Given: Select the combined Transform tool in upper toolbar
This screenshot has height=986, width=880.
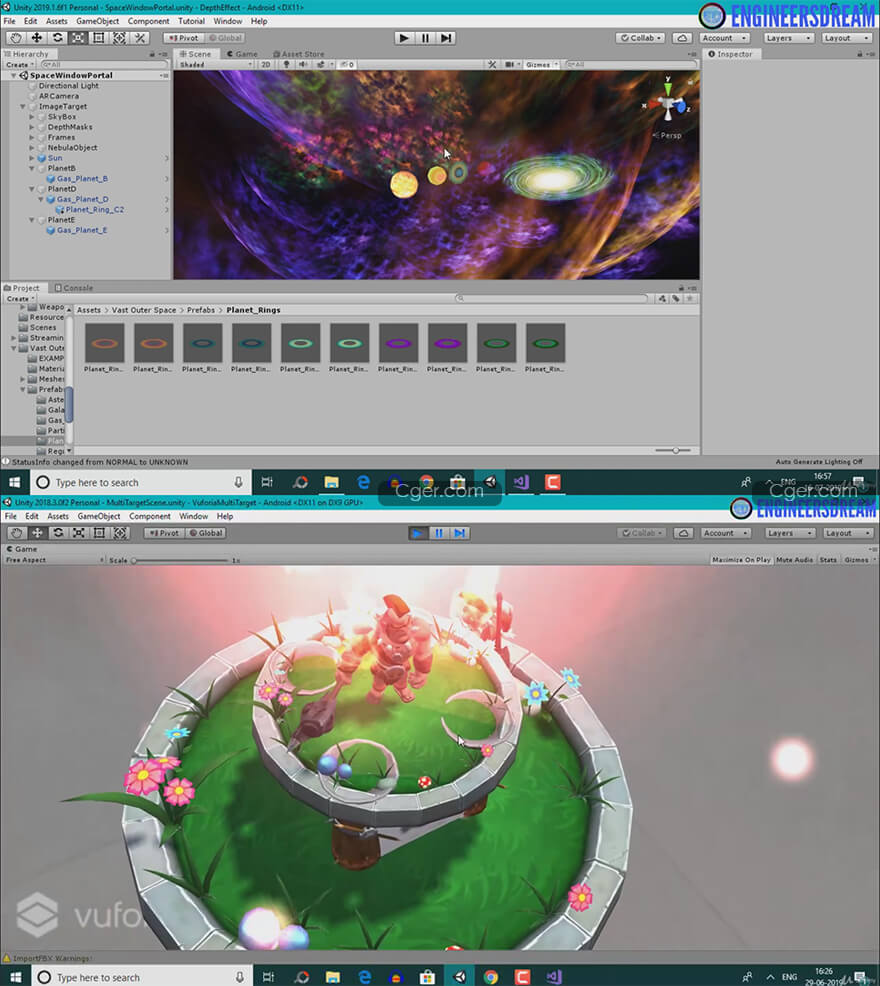Looking at the screenshot, I should pos(120,38).
